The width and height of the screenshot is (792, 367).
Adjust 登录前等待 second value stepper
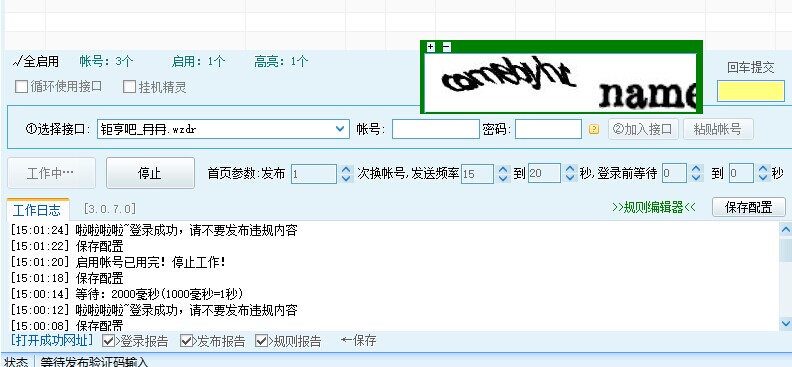coord(763,174)
